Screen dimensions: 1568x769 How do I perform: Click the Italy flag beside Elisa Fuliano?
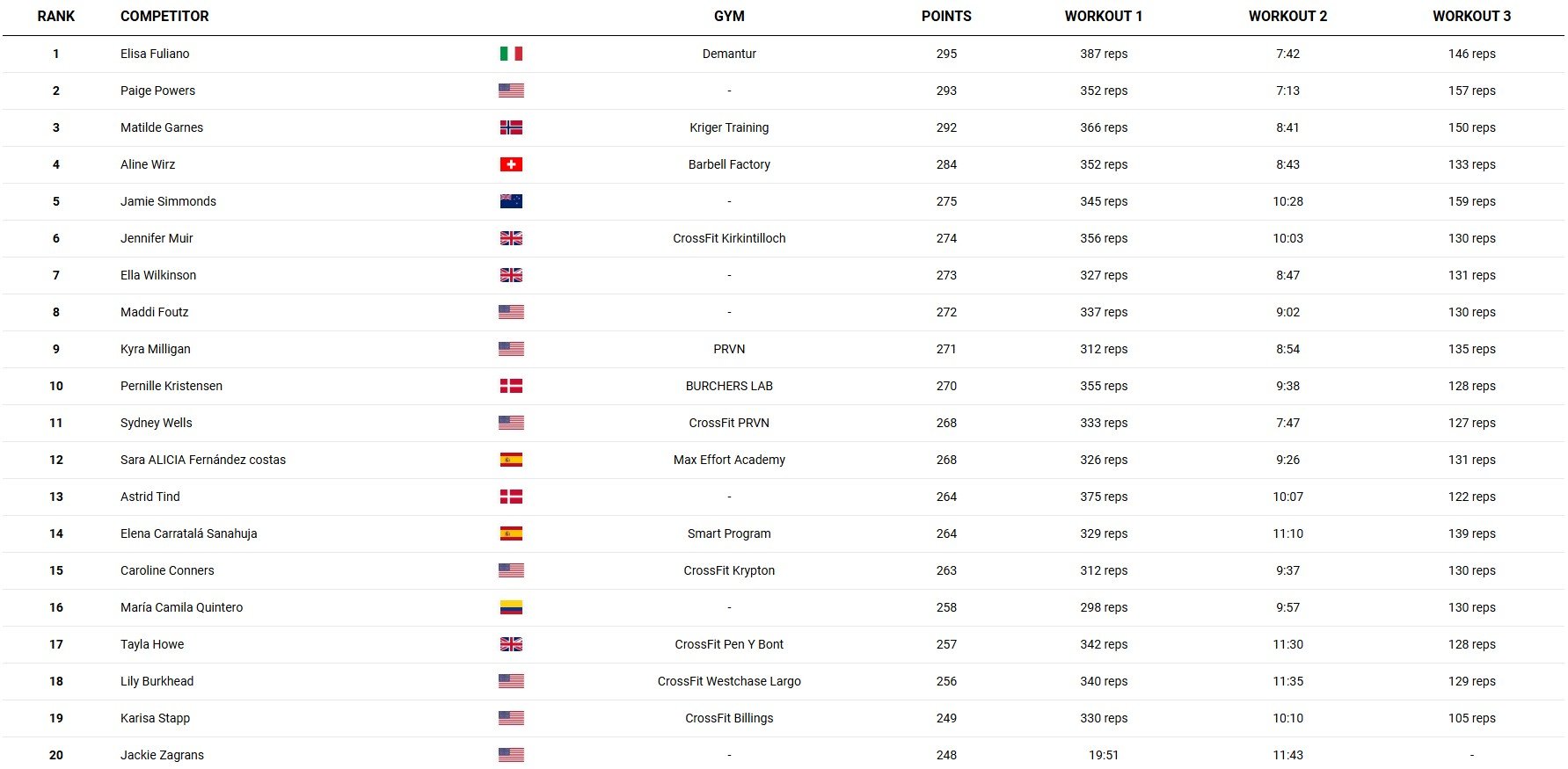(x=511, y=54)
